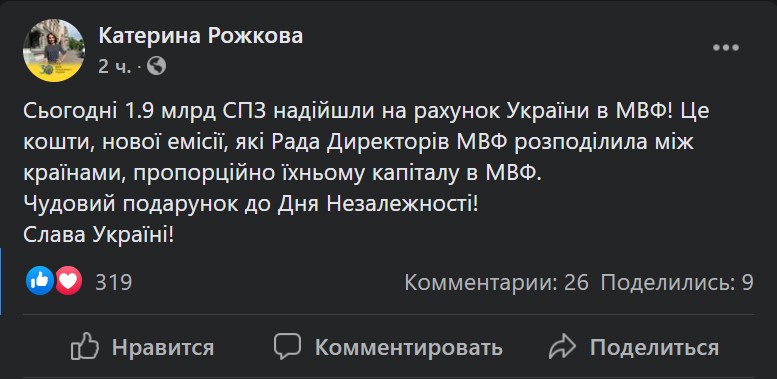Show comments via 'Комментарии: 26'
Viewport: 777px width, 379px height.
click(x=497, y=282)
